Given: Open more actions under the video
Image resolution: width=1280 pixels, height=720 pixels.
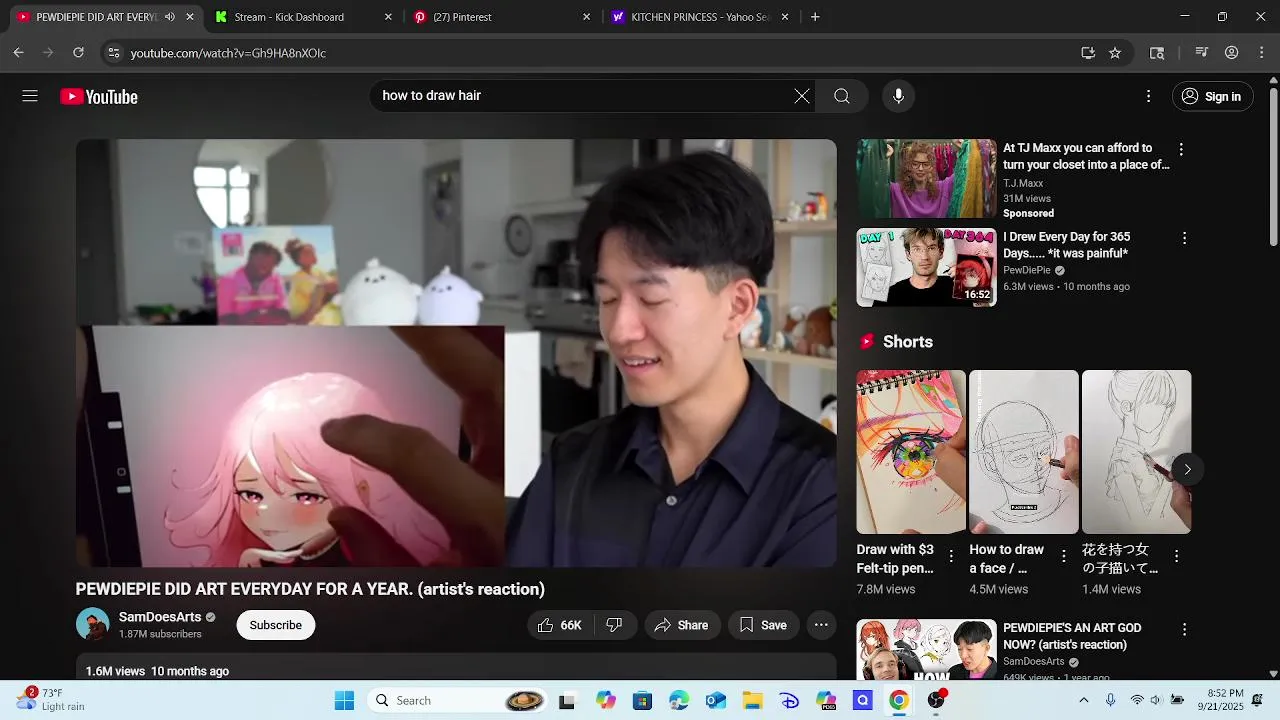Looking at the screenshot, I should point(821,625).
